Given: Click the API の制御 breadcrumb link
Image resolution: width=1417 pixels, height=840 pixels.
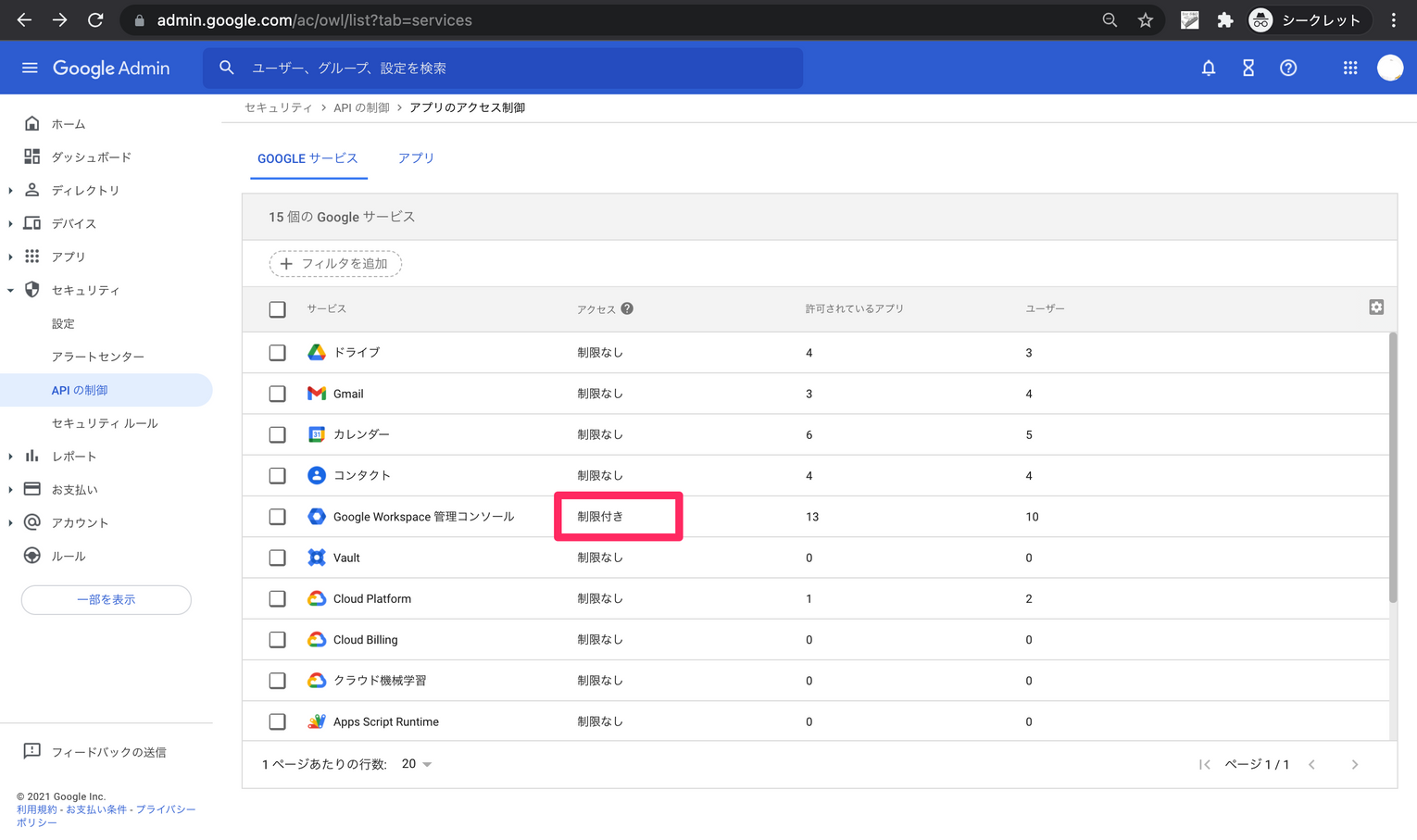Looking at the screenshot, I should [x=361, y=107].
